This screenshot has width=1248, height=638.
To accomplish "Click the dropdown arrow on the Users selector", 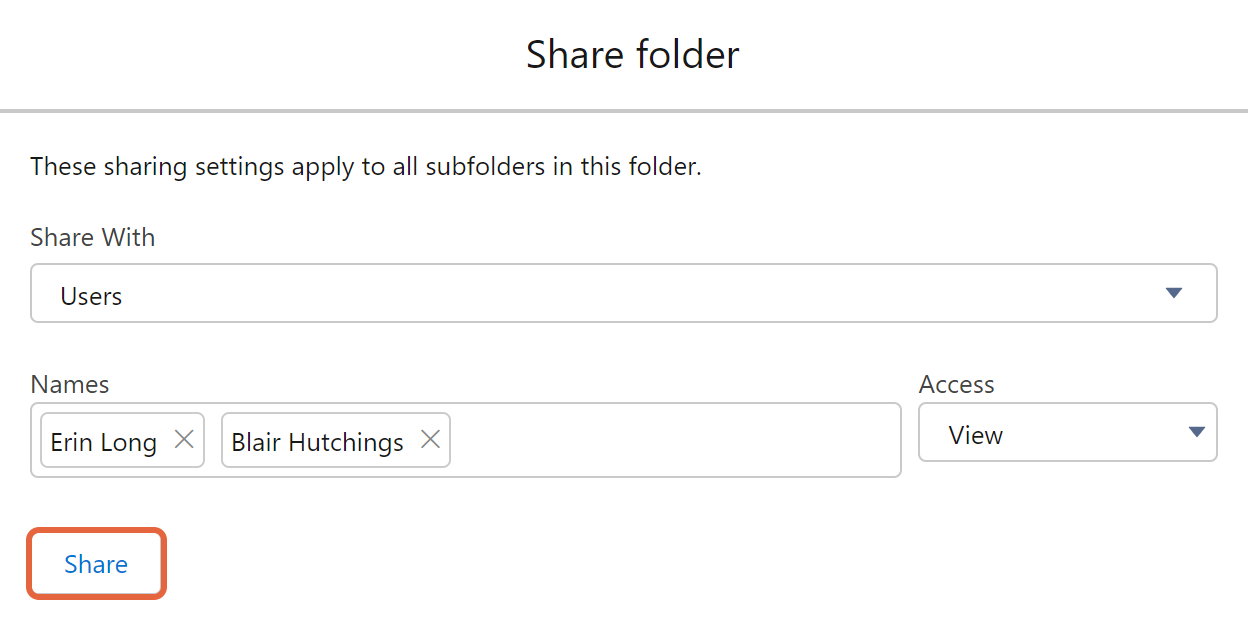I will tap(1172, 293).
